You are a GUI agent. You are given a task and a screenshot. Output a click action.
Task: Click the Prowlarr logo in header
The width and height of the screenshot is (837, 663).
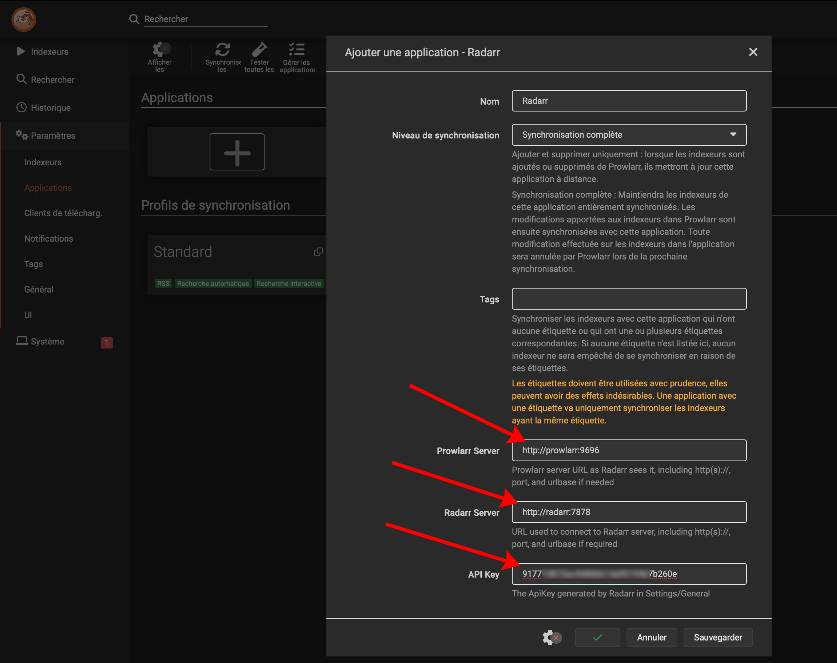[23, 18]
